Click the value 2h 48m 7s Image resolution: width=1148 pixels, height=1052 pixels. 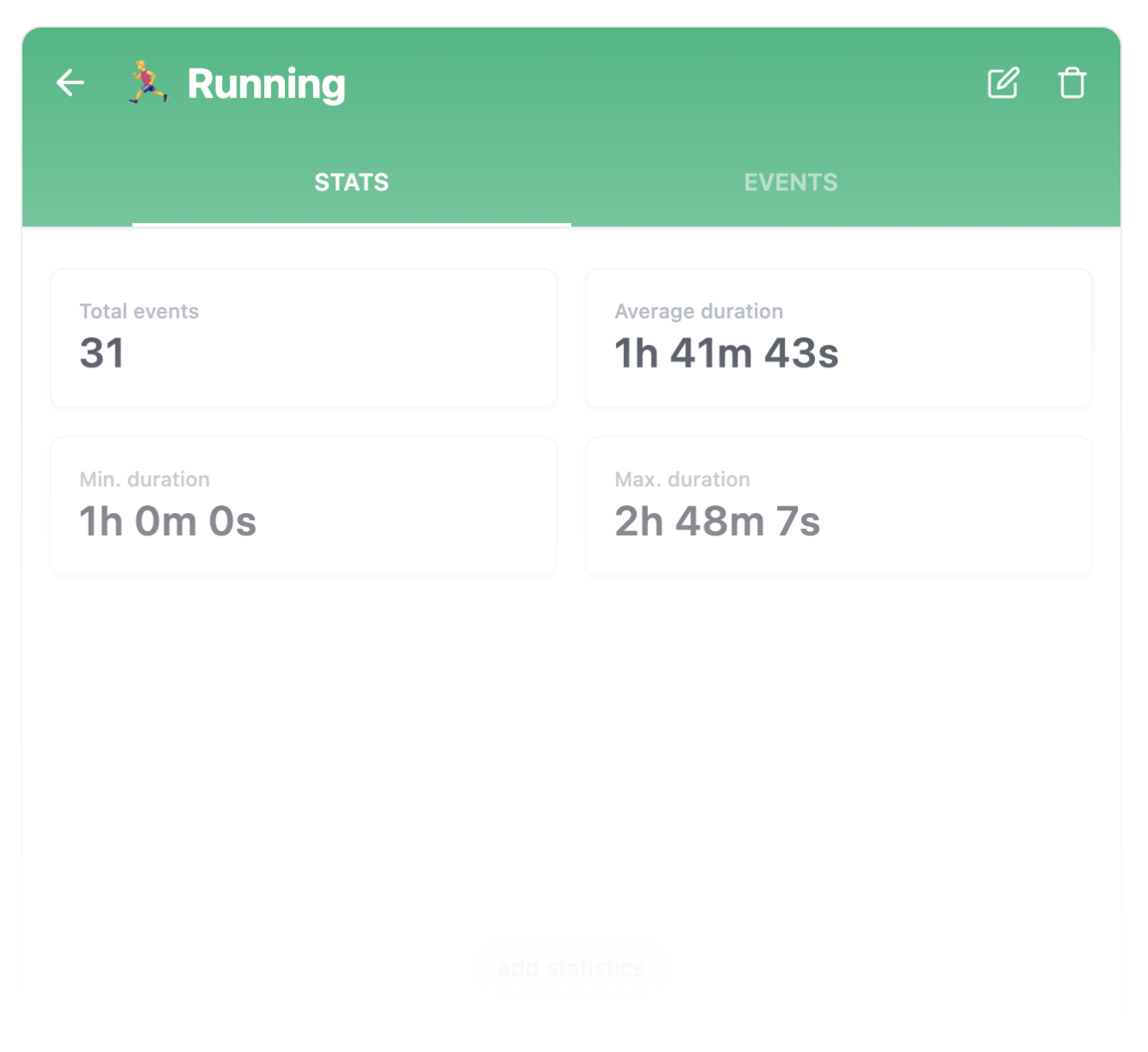[718, 522]
